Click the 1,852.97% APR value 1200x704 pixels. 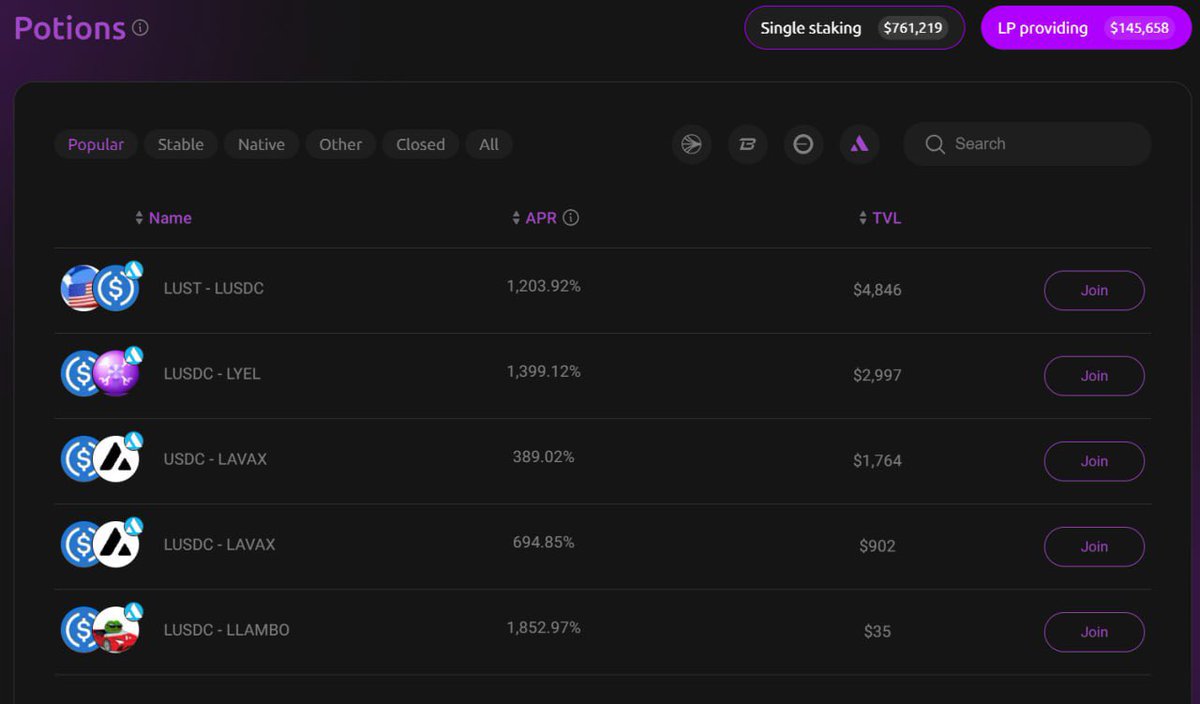pyautogui.click(x=544, y=628)
